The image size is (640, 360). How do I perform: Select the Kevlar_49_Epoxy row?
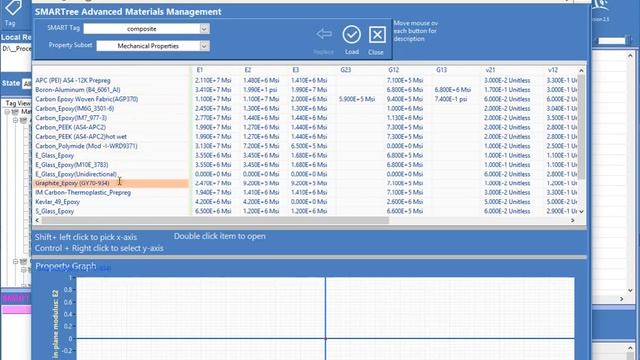click(57, 202)
